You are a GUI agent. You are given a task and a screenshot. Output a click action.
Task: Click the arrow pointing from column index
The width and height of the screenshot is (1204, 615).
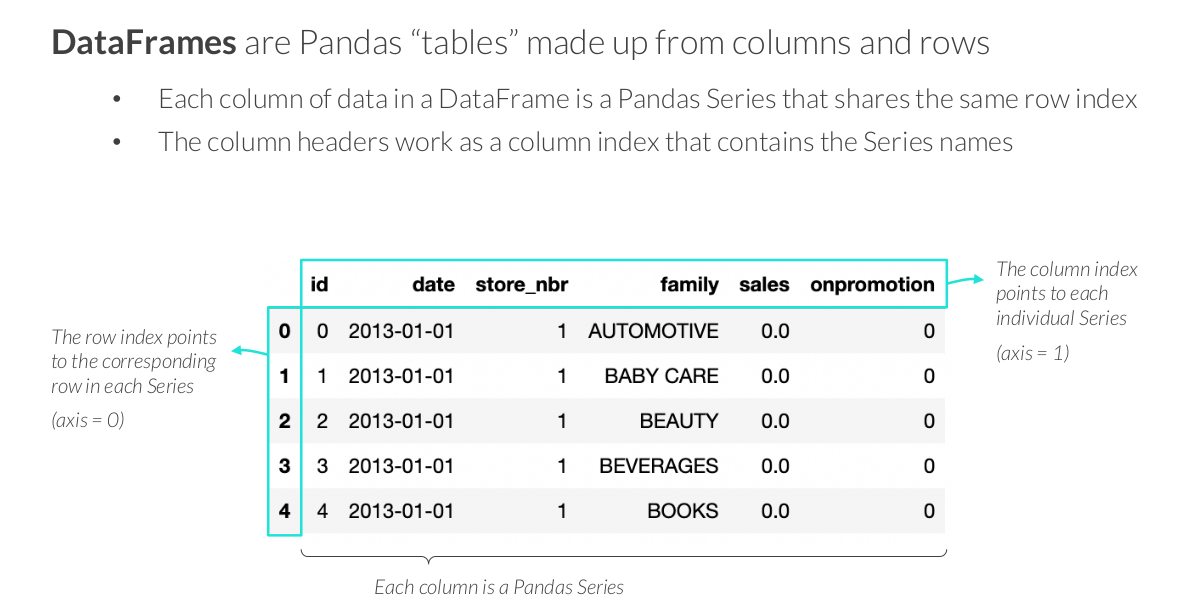coord(964,281)
